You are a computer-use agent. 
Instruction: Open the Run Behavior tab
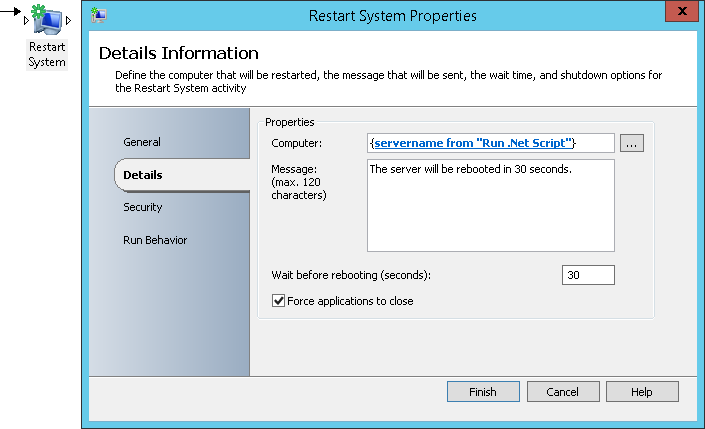pos(155,240)
